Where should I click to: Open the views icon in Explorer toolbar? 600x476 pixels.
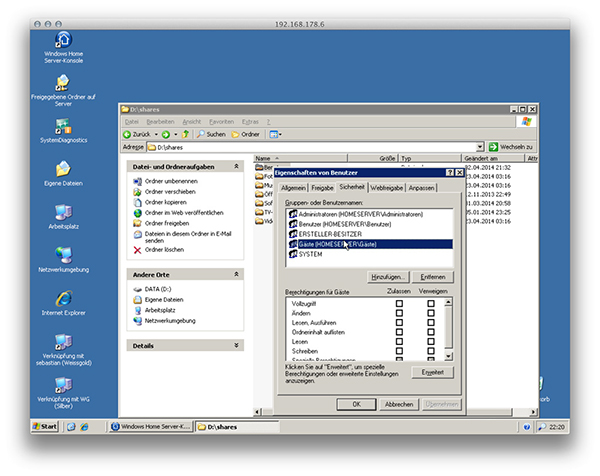pos(276,134)
